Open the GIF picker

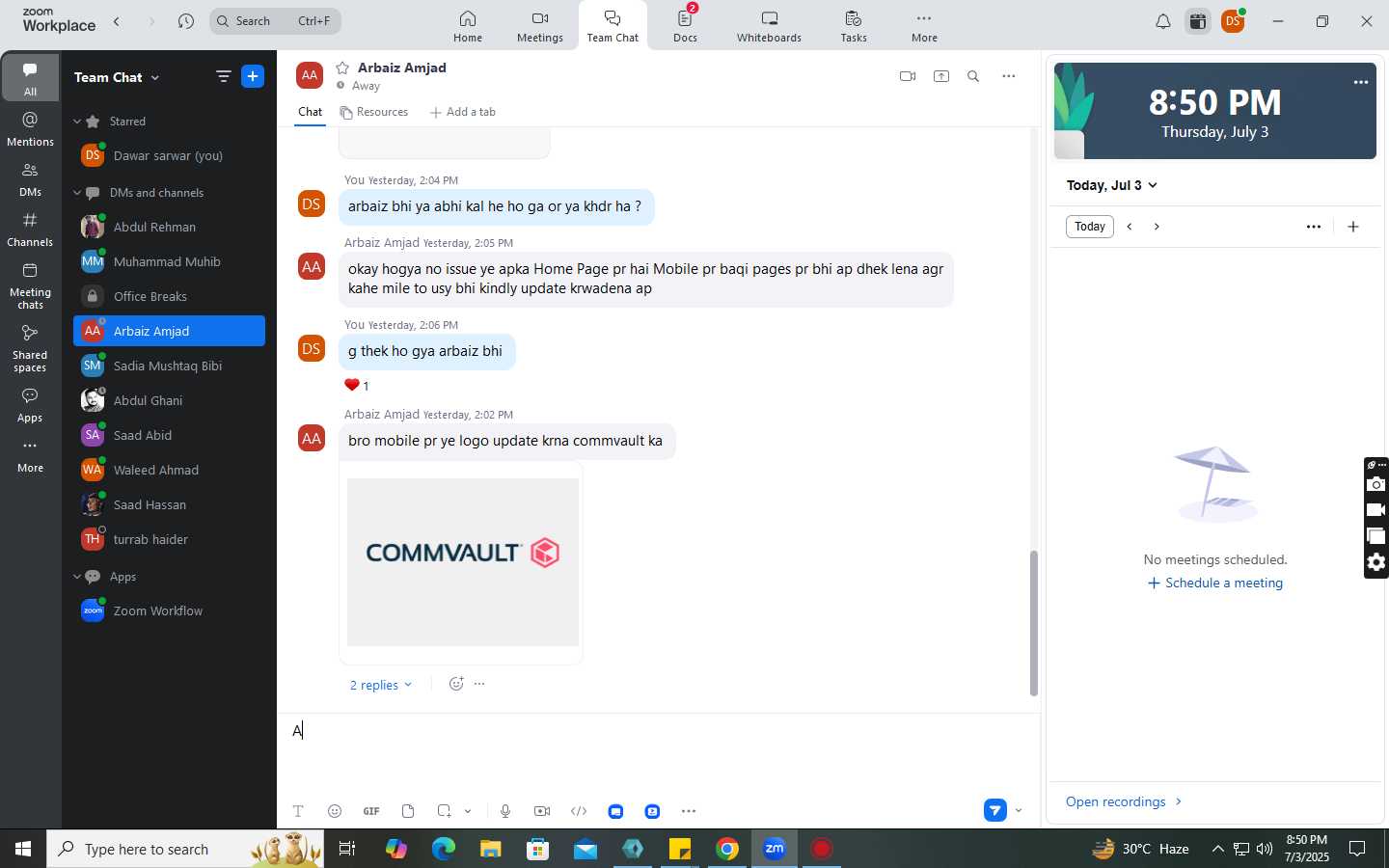pyautogui.click(x=371, y=811)
